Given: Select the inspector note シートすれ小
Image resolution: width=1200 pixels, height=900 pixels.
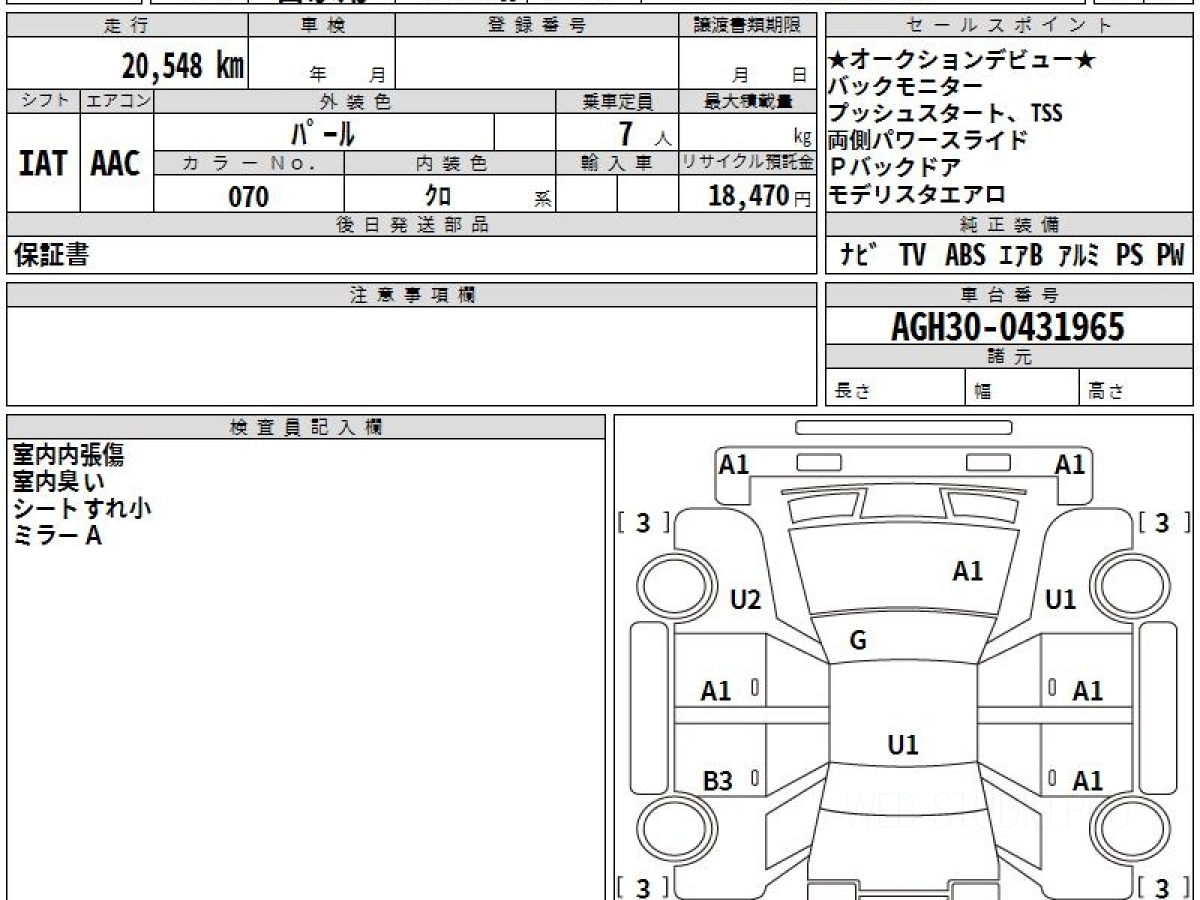Looking at the screenshot, I should tap(82, 509).
